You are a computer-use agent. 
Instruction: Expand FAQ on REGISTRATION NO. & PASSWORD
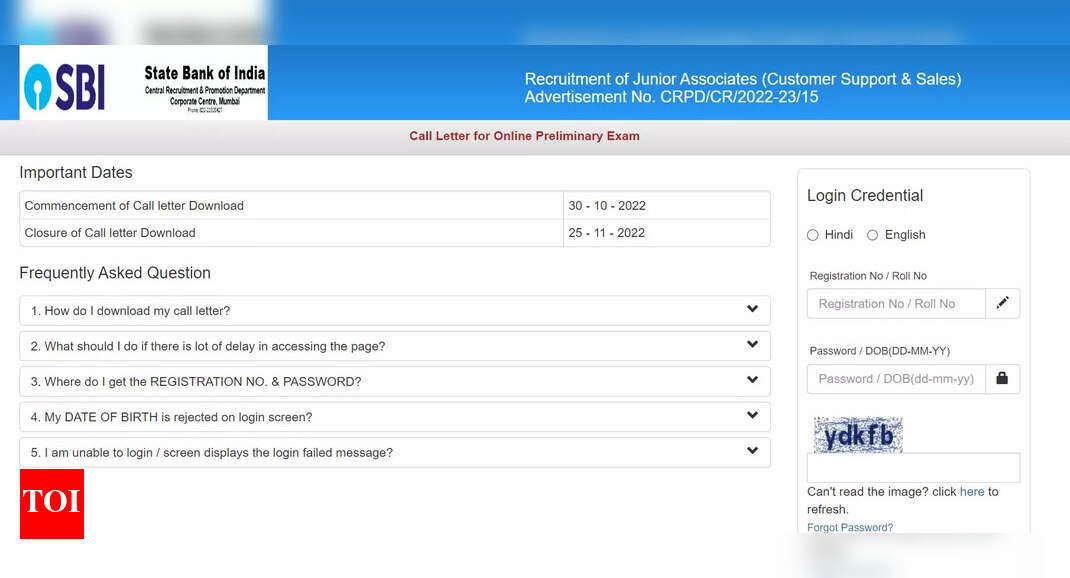(x=394, y=381)
